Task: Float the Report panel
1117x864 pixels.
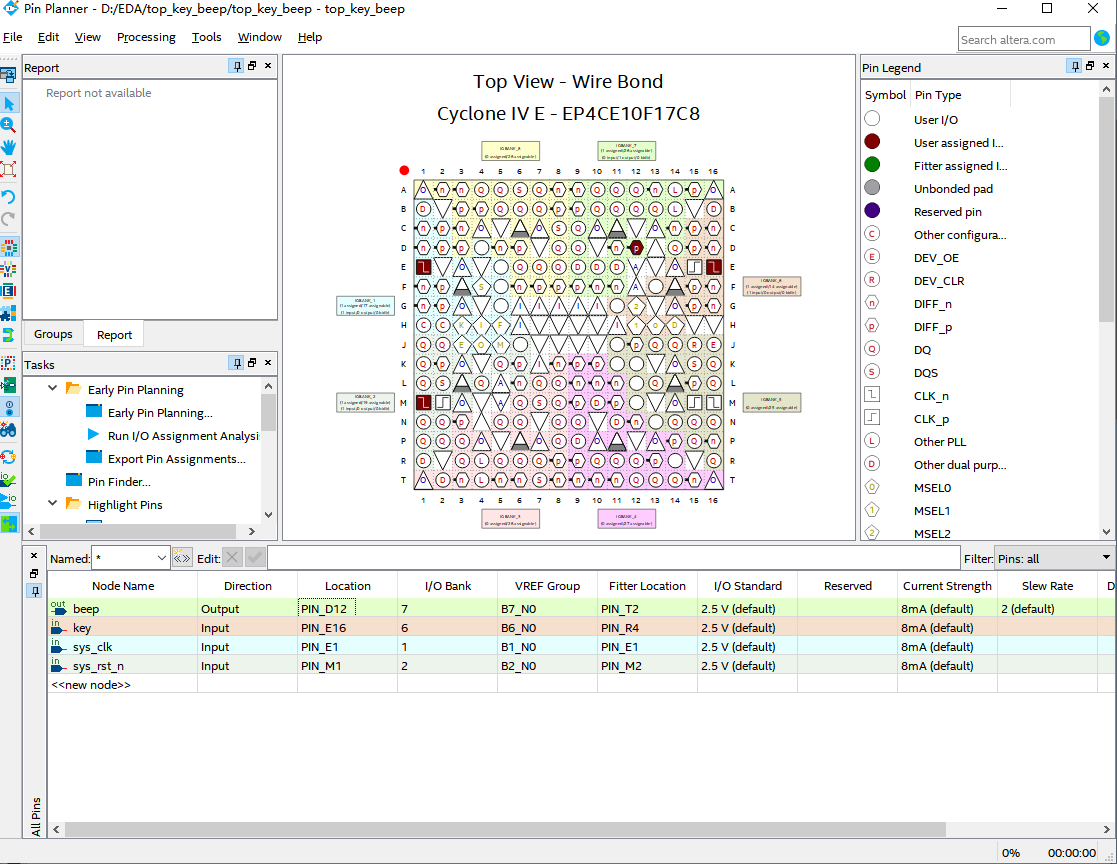Action: tap(252, 66)
